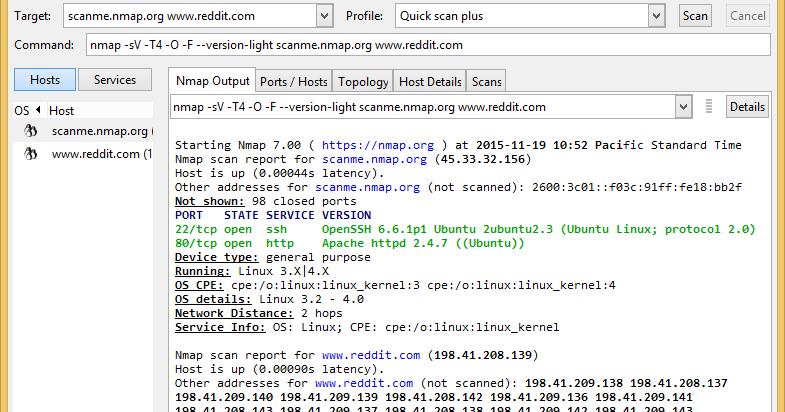This screenshot has width=785, height=412.
Task: Click the 'OpenSSH 6.6.1p1' version text
Action: click(x=374, y=229)
